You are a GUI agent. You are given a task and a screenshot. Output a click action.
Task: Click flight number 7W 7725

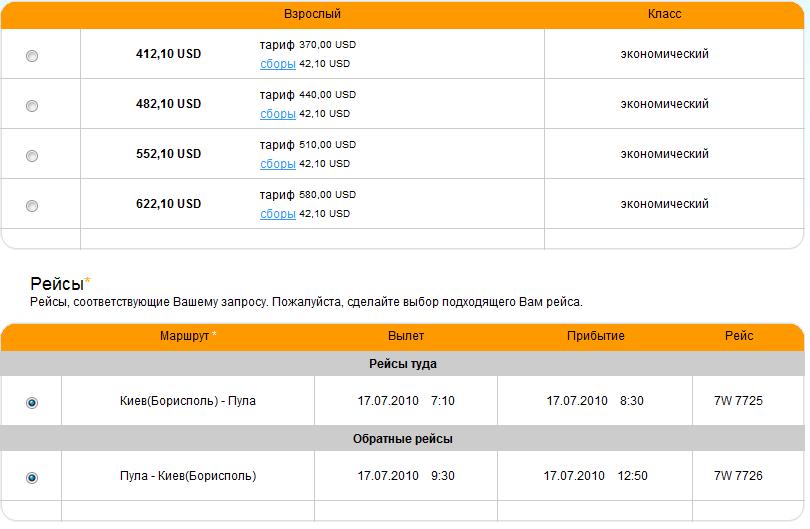point(738,401)
